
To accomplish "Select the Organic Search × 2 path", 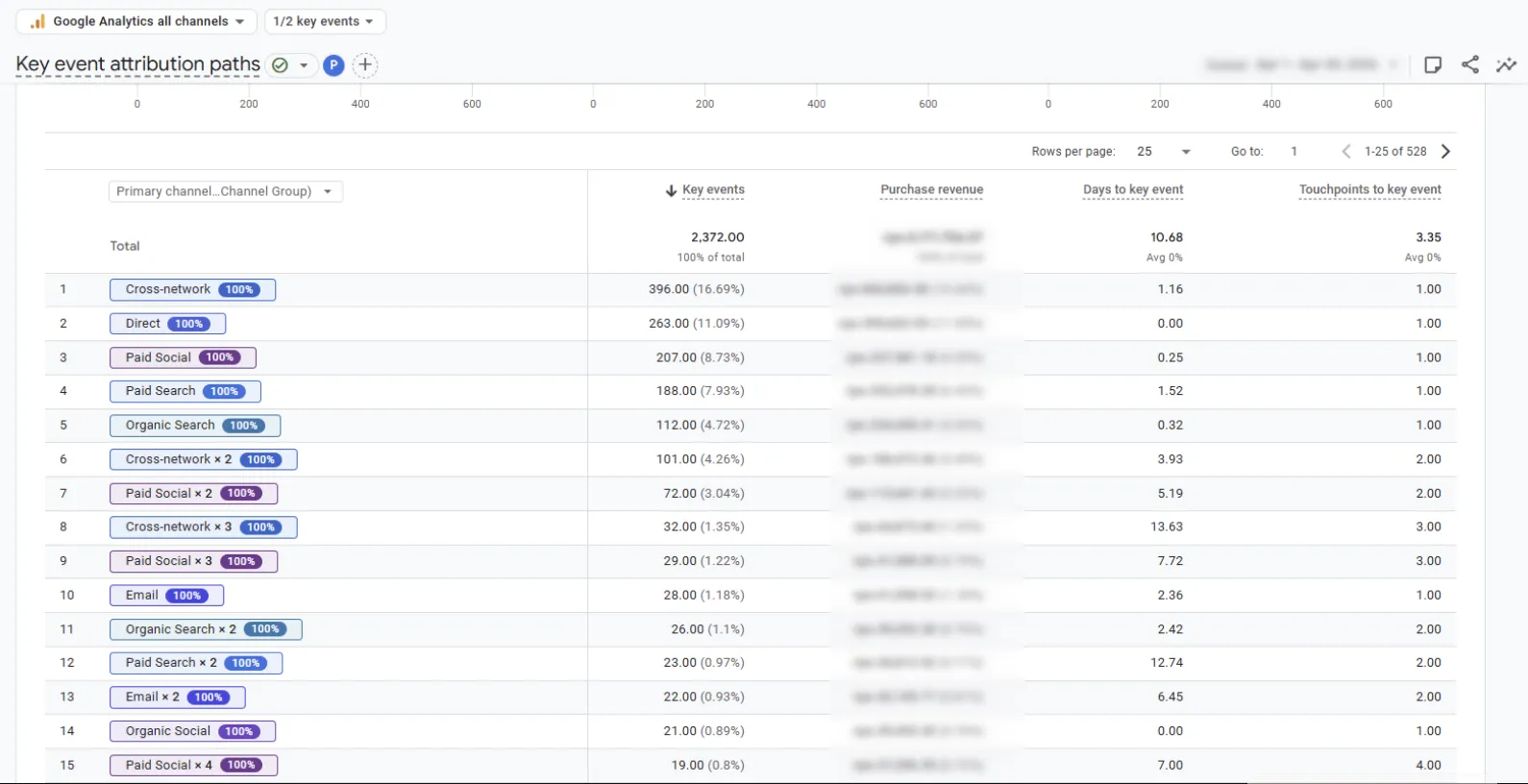I will (x=206, y=629).
